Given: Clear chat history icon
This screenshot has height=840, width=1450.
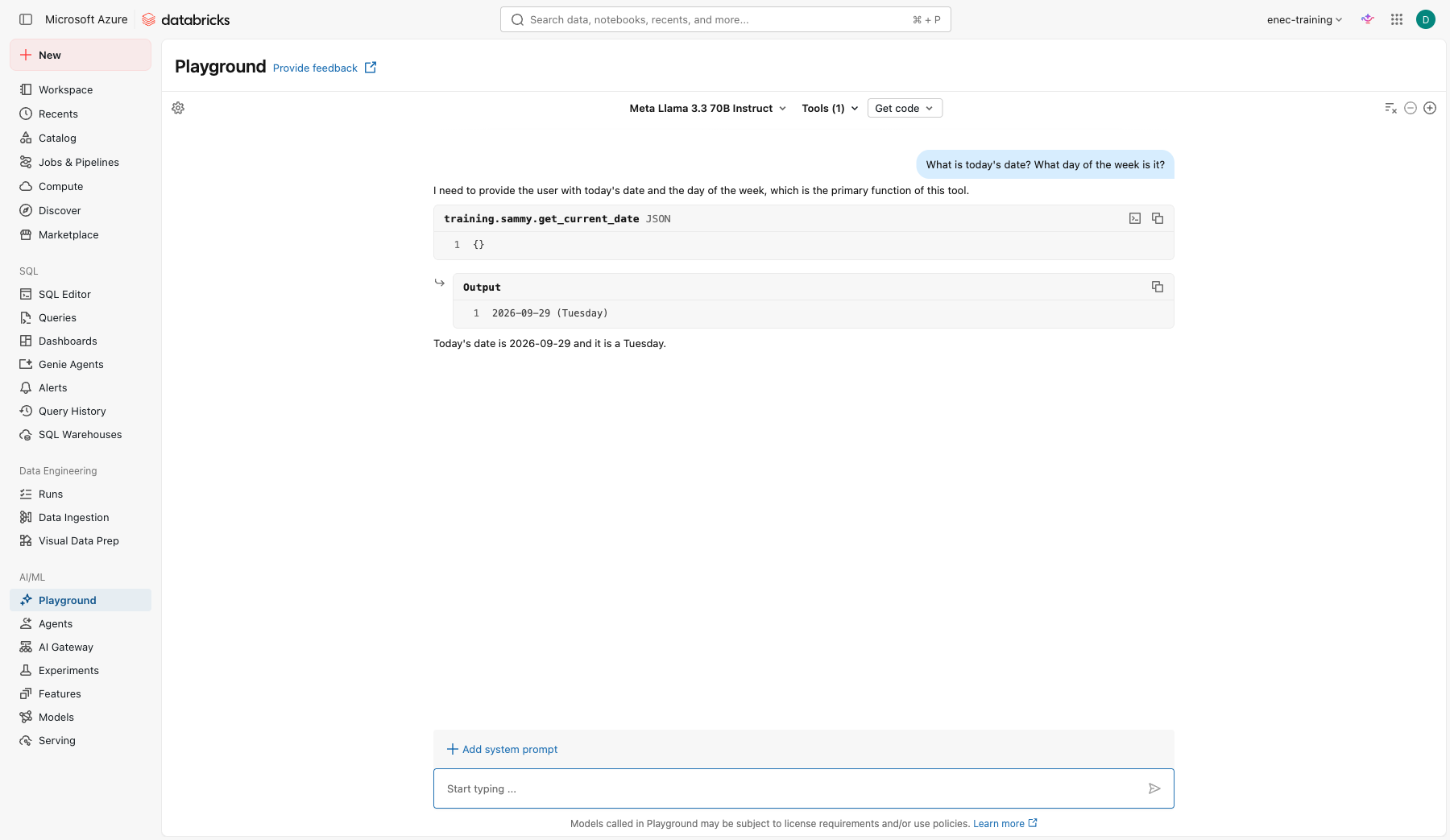Looking at the screenshot, I should tap(1390, 108).
